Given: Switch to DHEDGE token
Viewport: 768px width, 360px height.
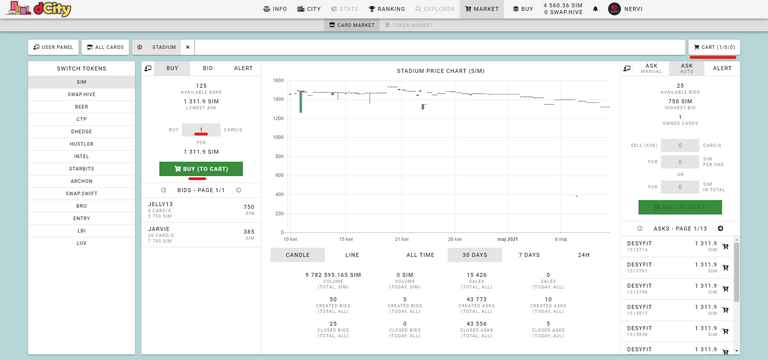Looking at the screenshot, I should [x=81, y=132].
